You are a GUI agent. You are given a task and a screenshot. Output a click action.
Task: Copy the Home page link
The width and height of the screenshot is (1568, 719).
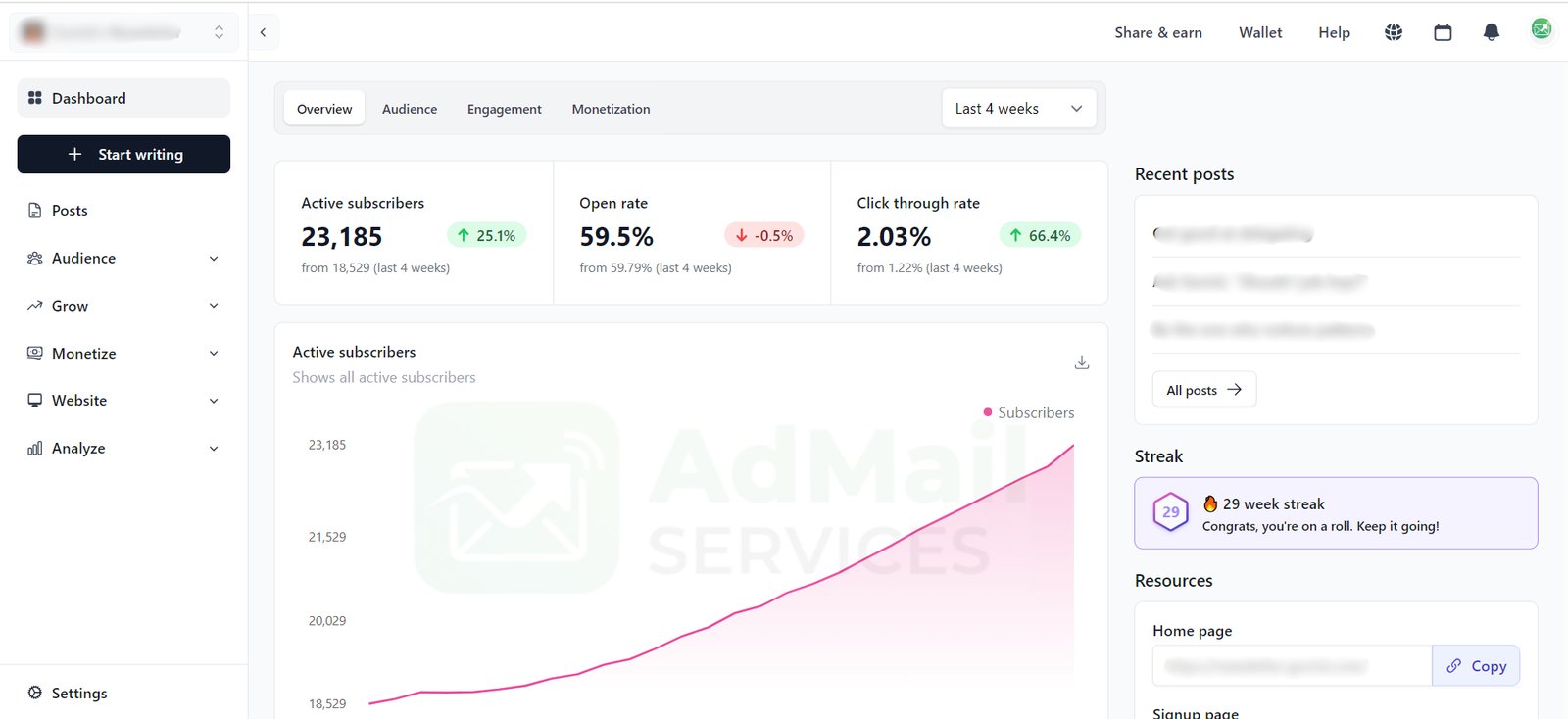click(1476, 666)
